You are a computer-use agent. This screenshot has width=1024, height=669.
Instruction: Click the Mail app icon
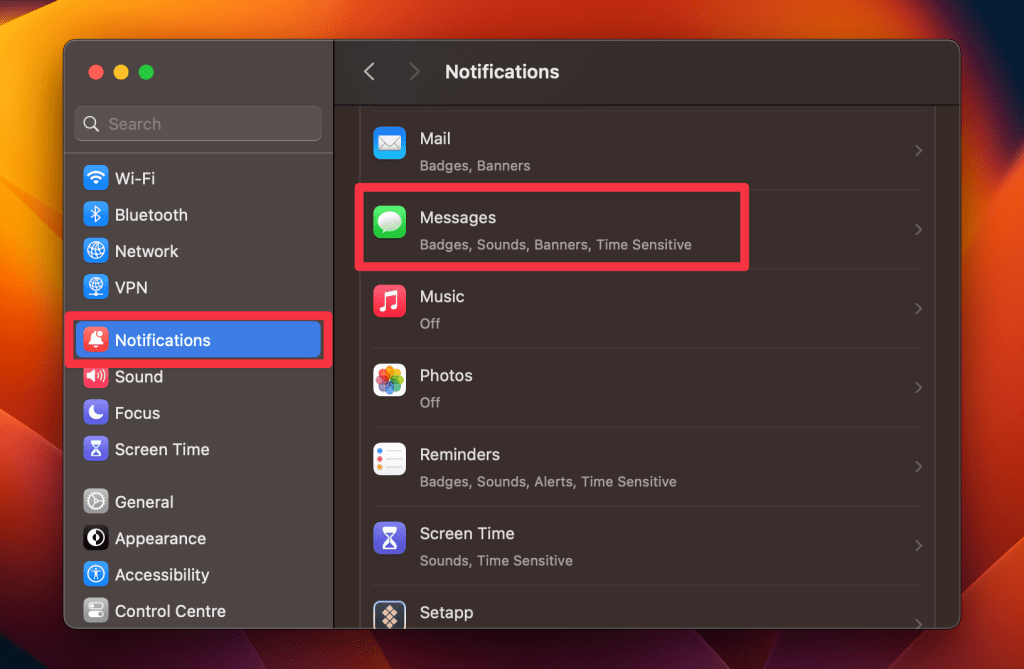(389, 143)
